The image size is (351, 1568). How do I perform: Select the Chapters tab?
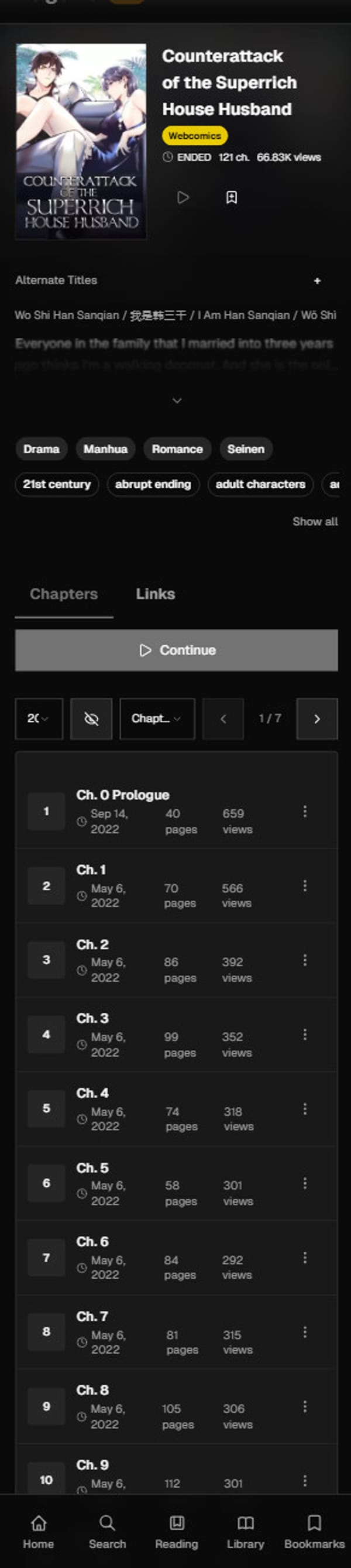coord(64,594)
